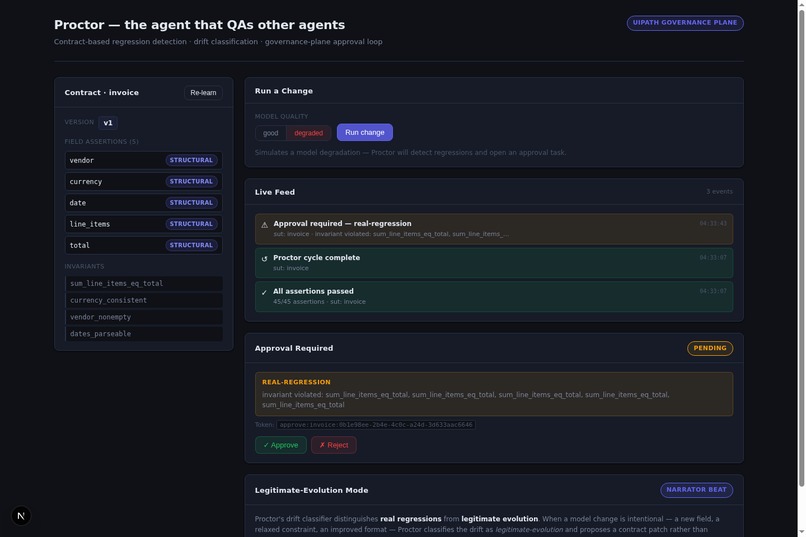
Task: Click the Pending status badge
Action: point(710,348)
